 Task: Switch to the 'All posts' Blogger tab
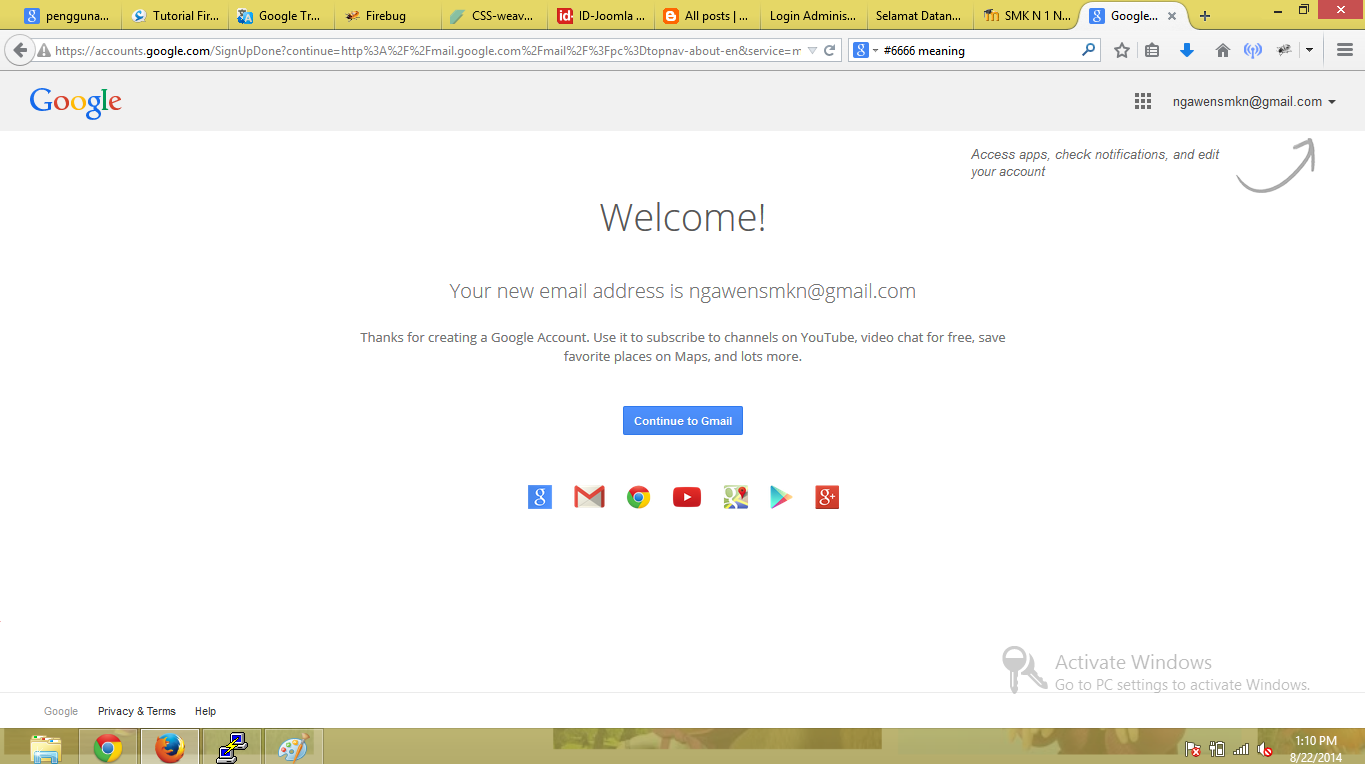click(x=706, y=16)
